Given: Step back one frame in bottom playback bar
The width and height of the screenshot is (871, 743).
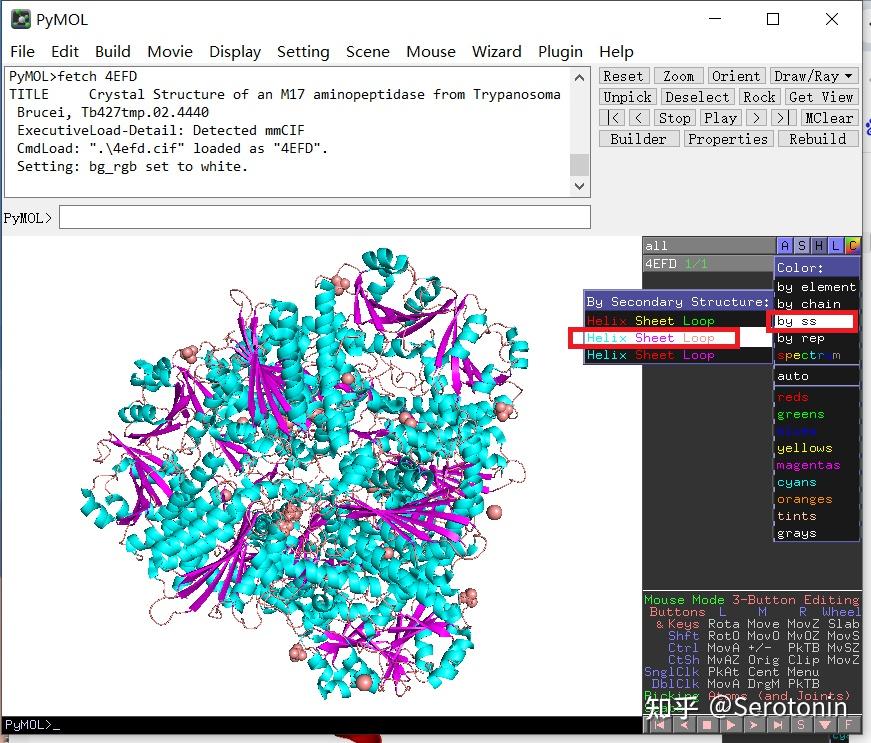Looking at the screenshot, I should point(684,725).
